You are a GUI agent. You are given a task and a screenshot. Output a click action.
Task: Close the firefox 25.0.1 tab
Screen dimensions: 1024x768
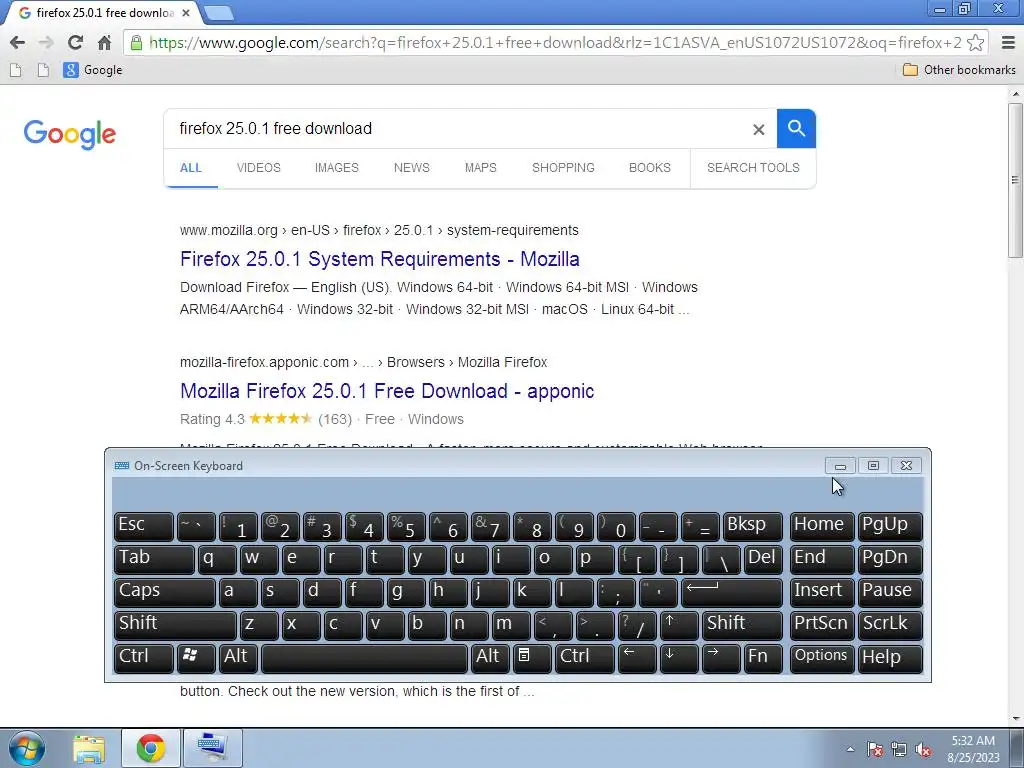[x=186, y=13]
